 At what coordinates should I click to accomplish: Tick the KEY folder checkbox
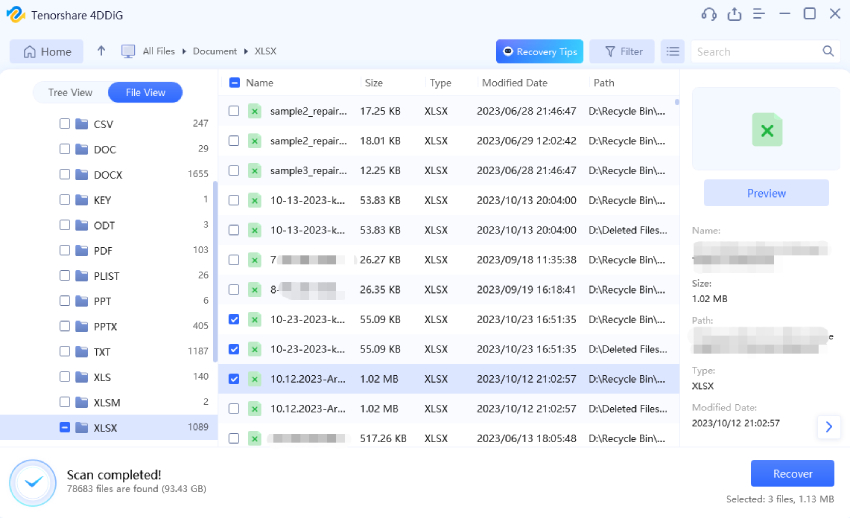(x=65, y=200)
